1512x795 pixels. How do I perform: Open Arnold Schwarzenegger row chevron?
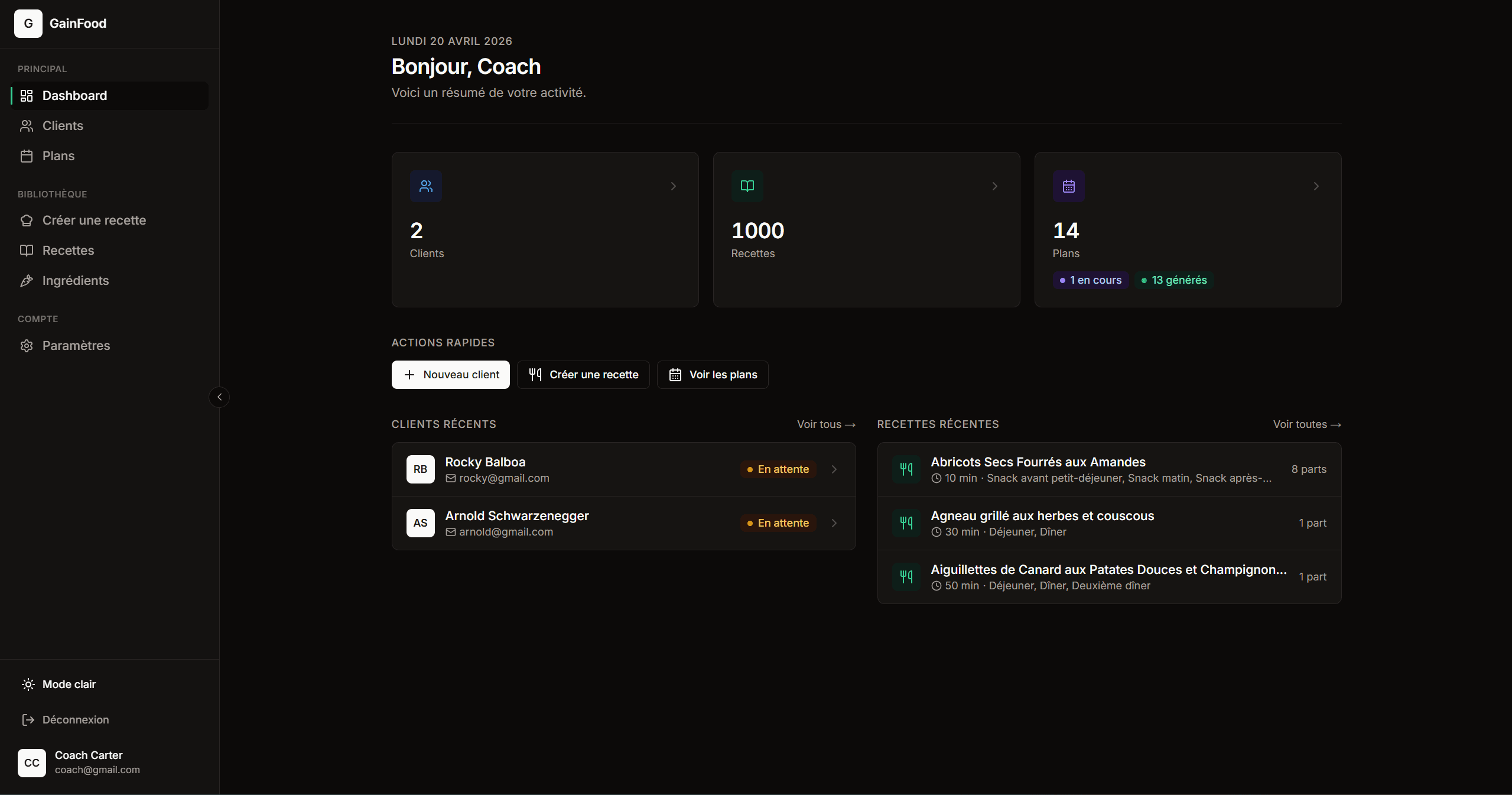[x=834, y=523]
